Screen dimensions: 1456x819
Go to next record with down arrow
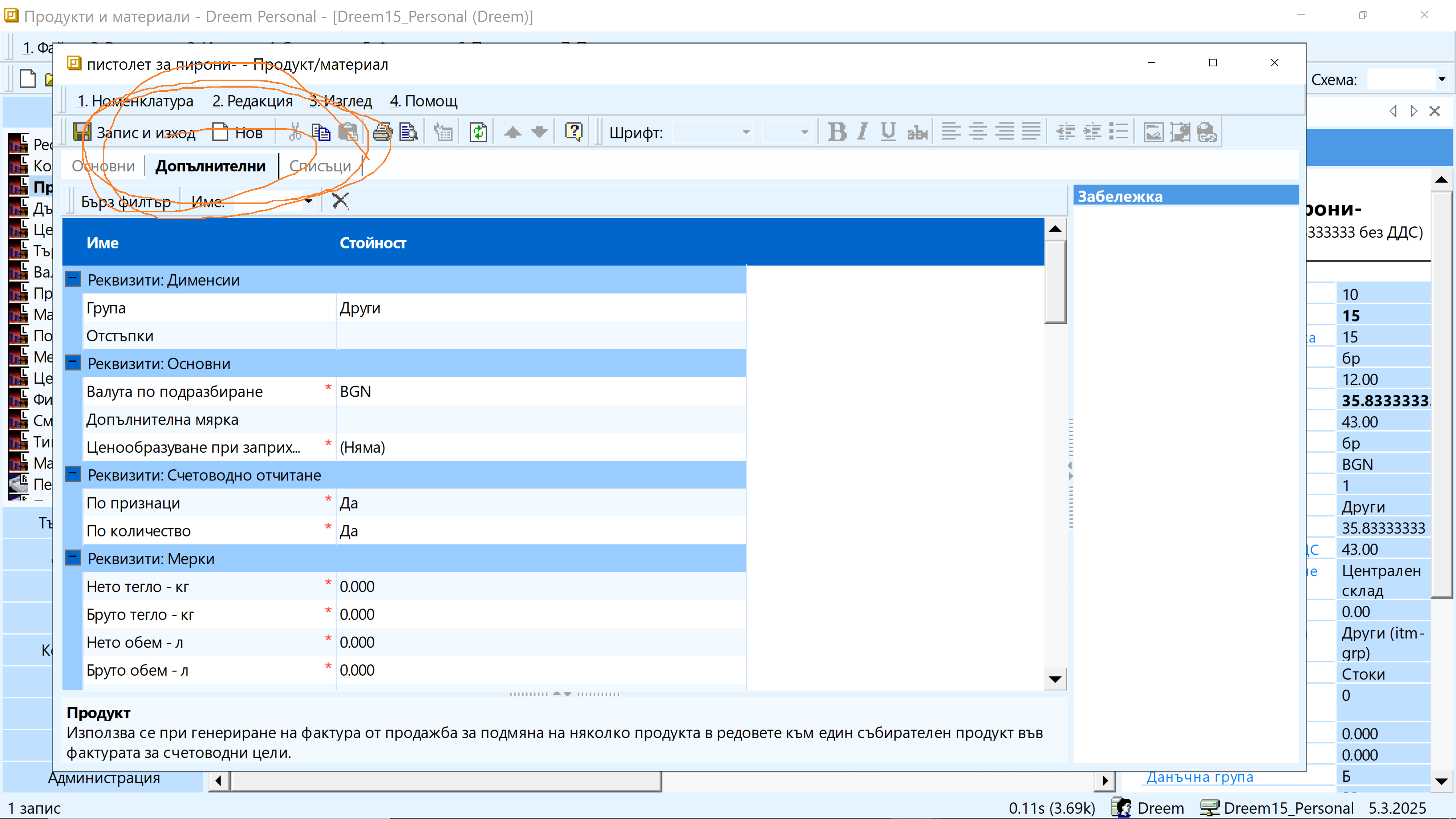tap(540, 133)
